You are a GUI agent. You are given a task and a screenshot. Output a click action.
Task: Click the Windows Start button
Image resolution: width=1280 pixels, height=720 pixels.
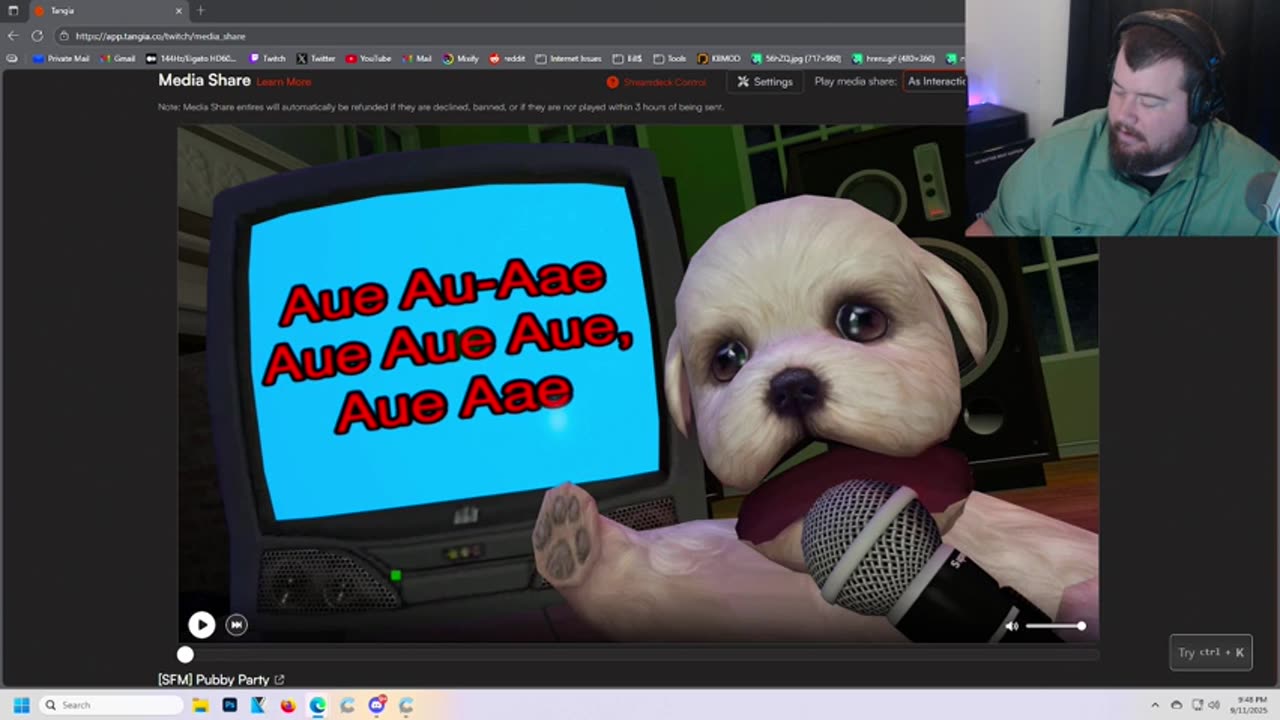21,705
